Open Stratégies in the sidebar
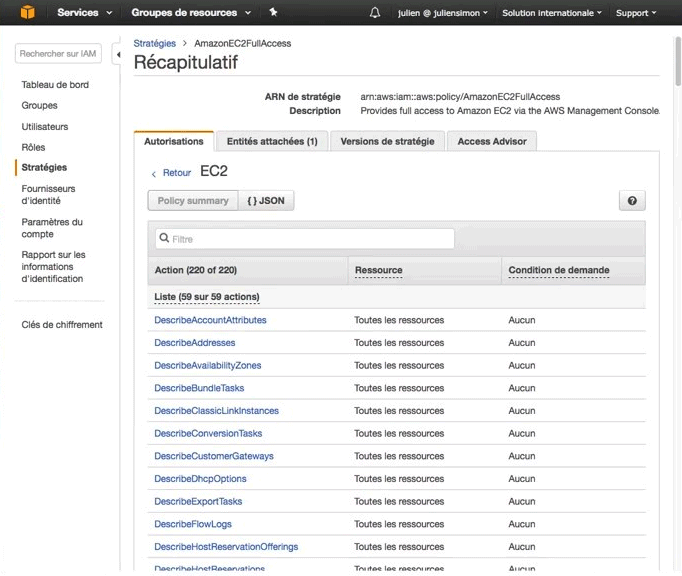Image resolution: width=682 pixels, height=576 pixels. (44, 167)
